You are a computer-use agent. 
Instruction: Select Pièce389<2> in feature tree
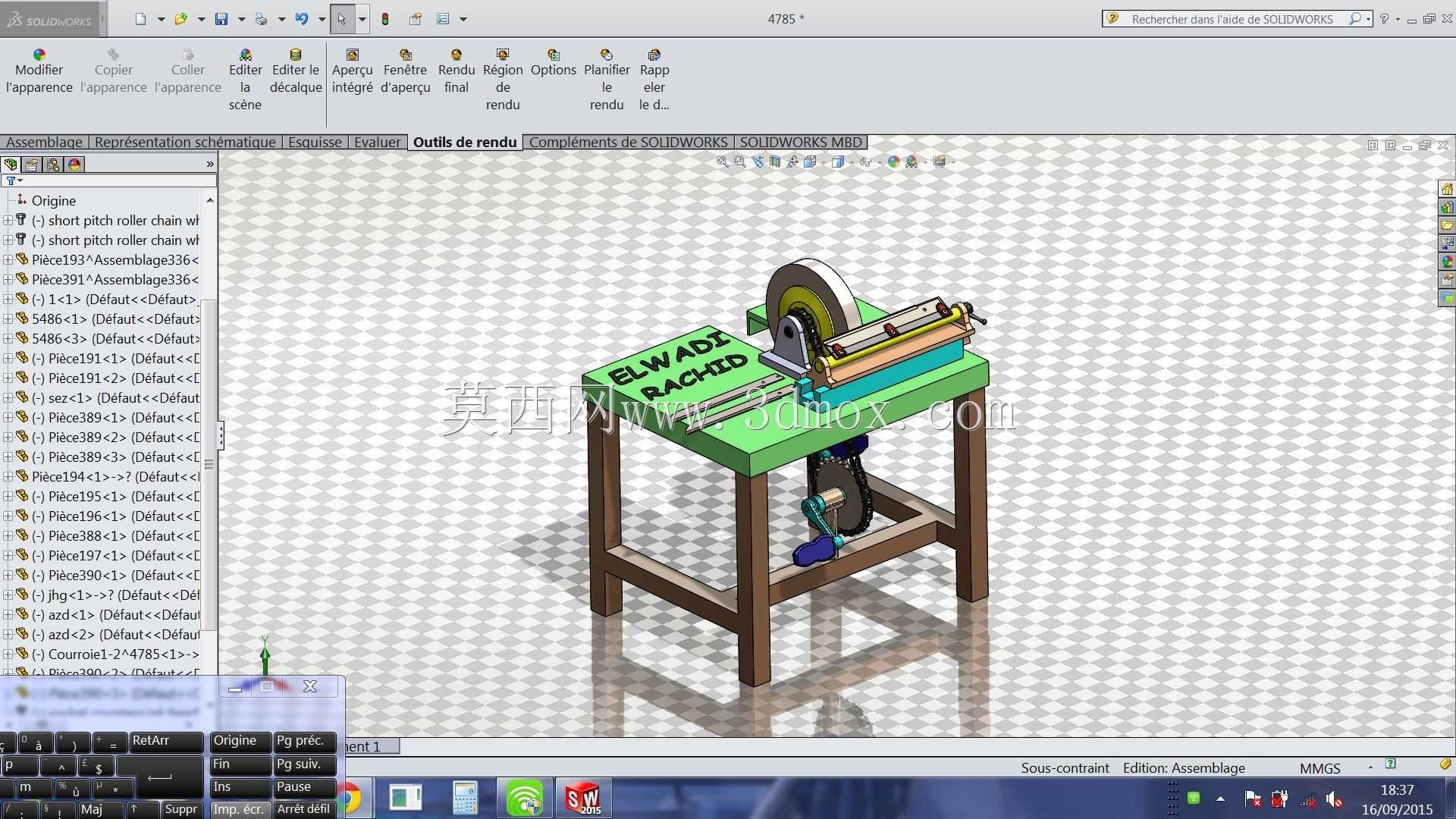tap(115, 437)
